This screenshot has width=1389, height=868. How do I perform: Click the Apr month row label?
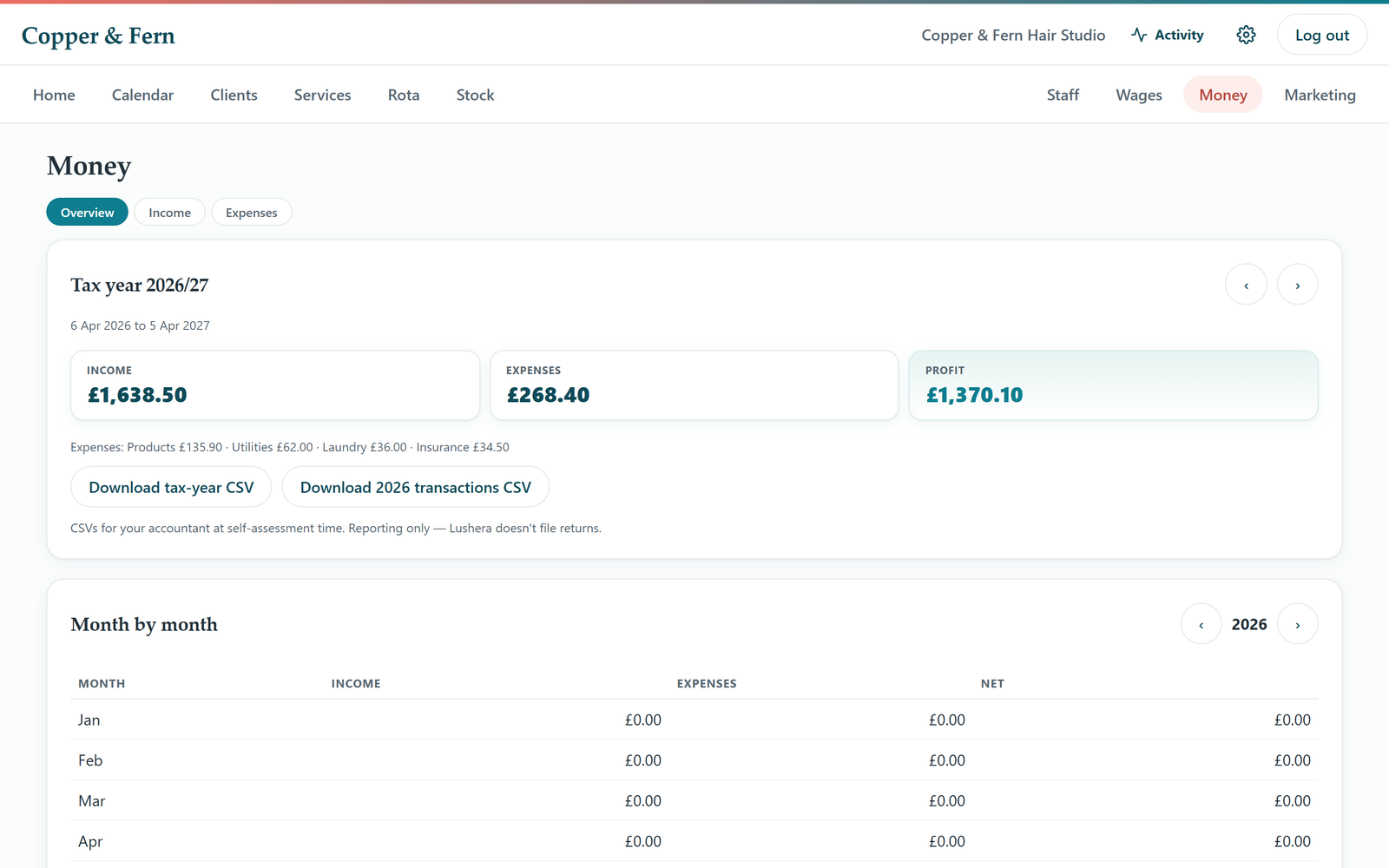[90, 841]
